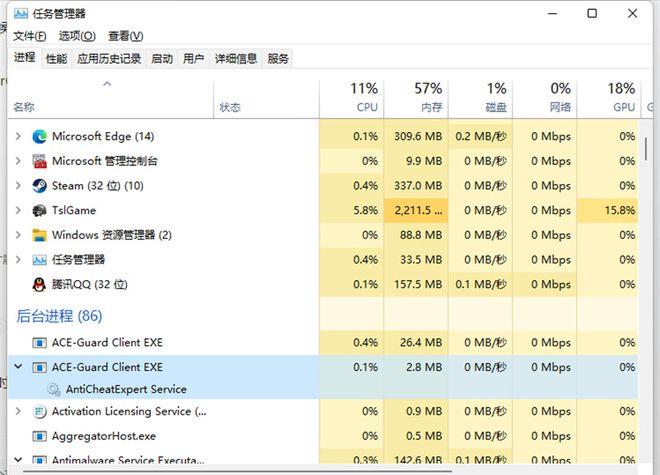Switch to the 启动 tab
This screenshot has height=475, width=660.
(162, 59)
